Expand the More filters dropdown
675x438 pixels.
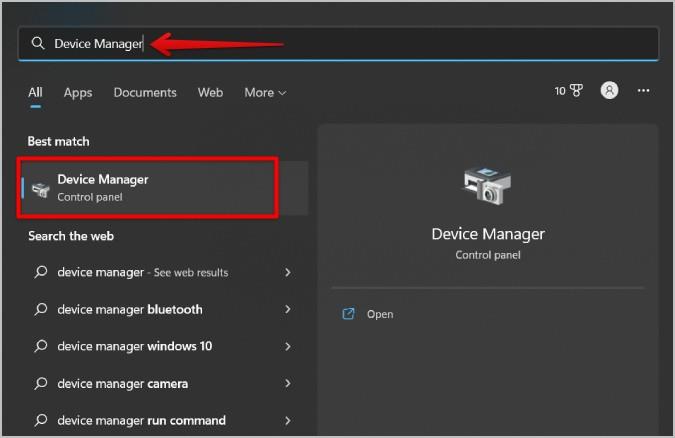click(x=265, y=93)
